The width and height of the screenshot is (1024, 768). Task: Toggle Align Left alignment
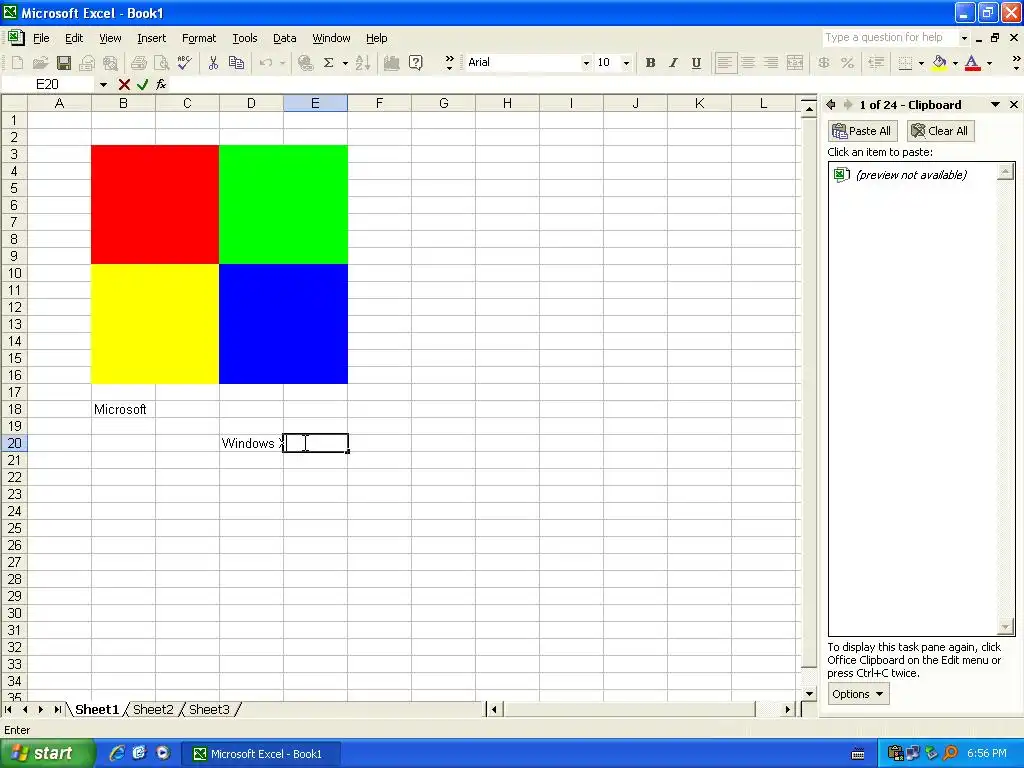point(725,63)
